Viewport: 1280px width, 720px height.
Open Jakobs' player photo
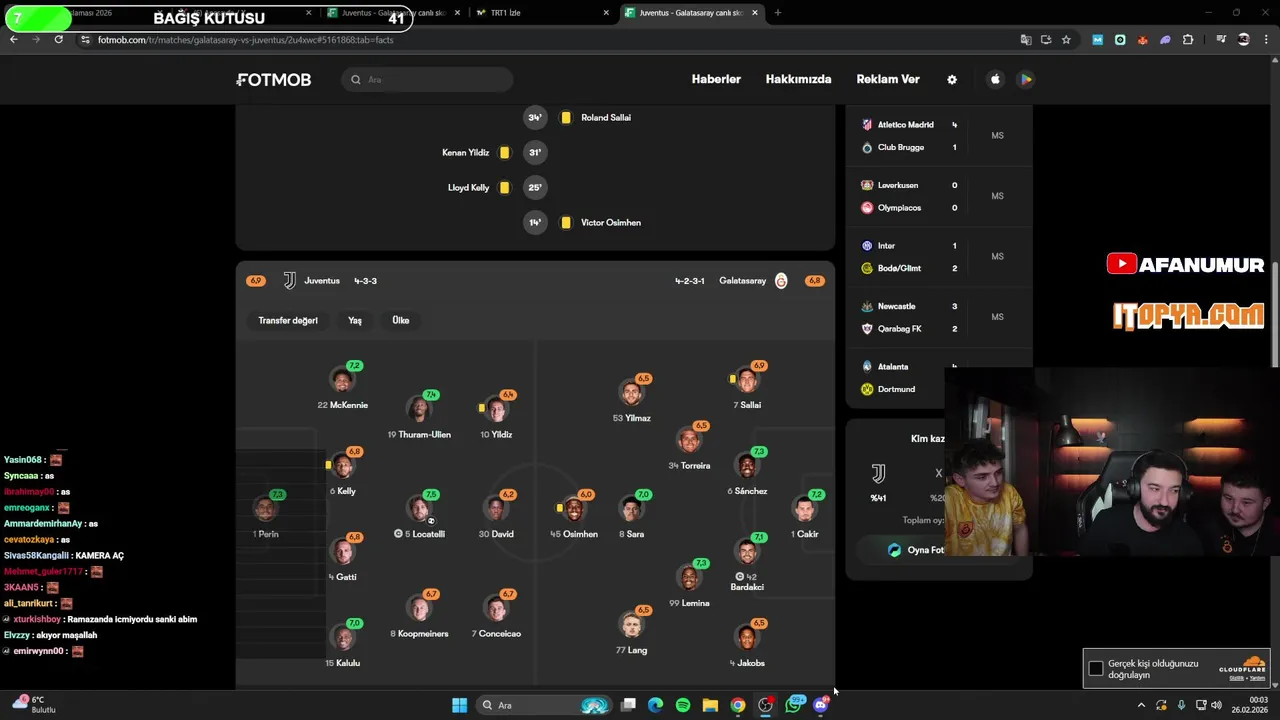(747, 638)
